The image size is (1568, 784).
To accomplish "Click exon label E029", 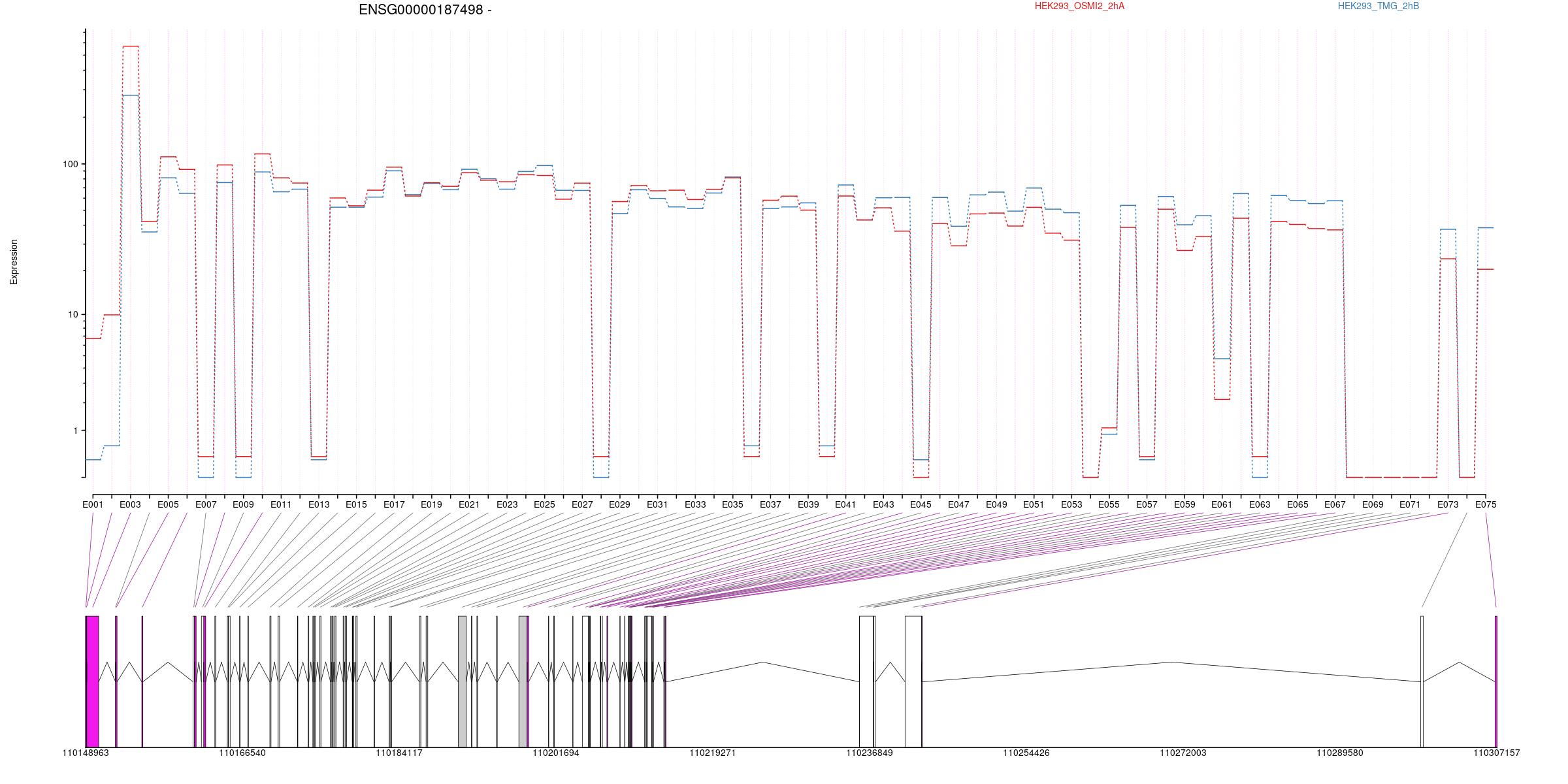I will (x=619, y=504).
